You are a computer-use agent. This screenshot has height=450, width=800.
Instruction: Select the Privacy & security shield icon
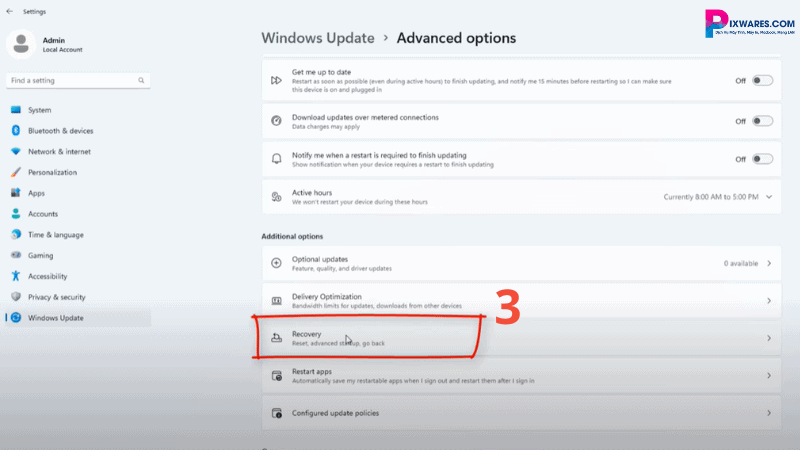click(x=16, y=297)
